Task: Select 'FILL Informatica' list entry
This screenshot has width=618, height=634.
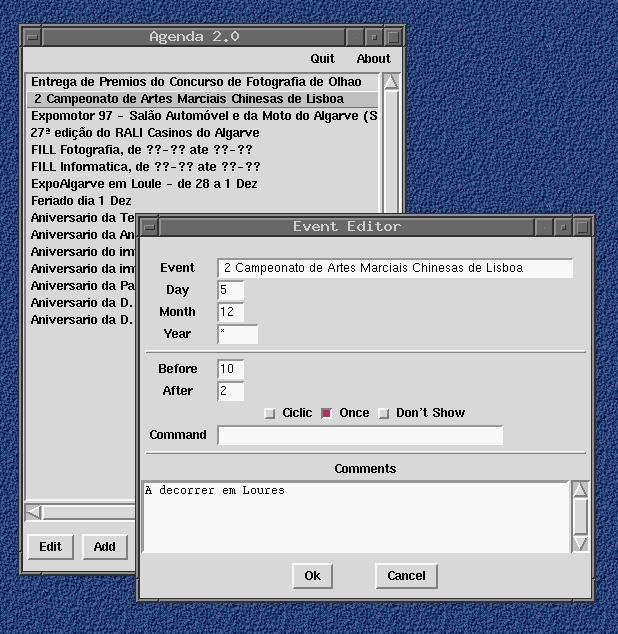Action: point(203,167)
